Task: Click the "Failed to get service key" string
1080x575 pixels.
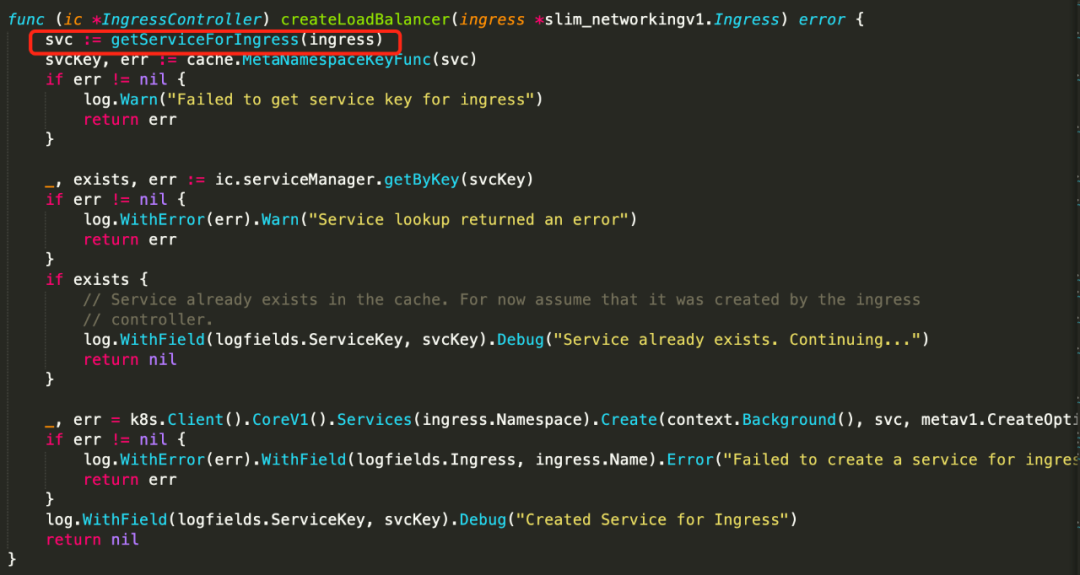Action: tap(351, 100)
